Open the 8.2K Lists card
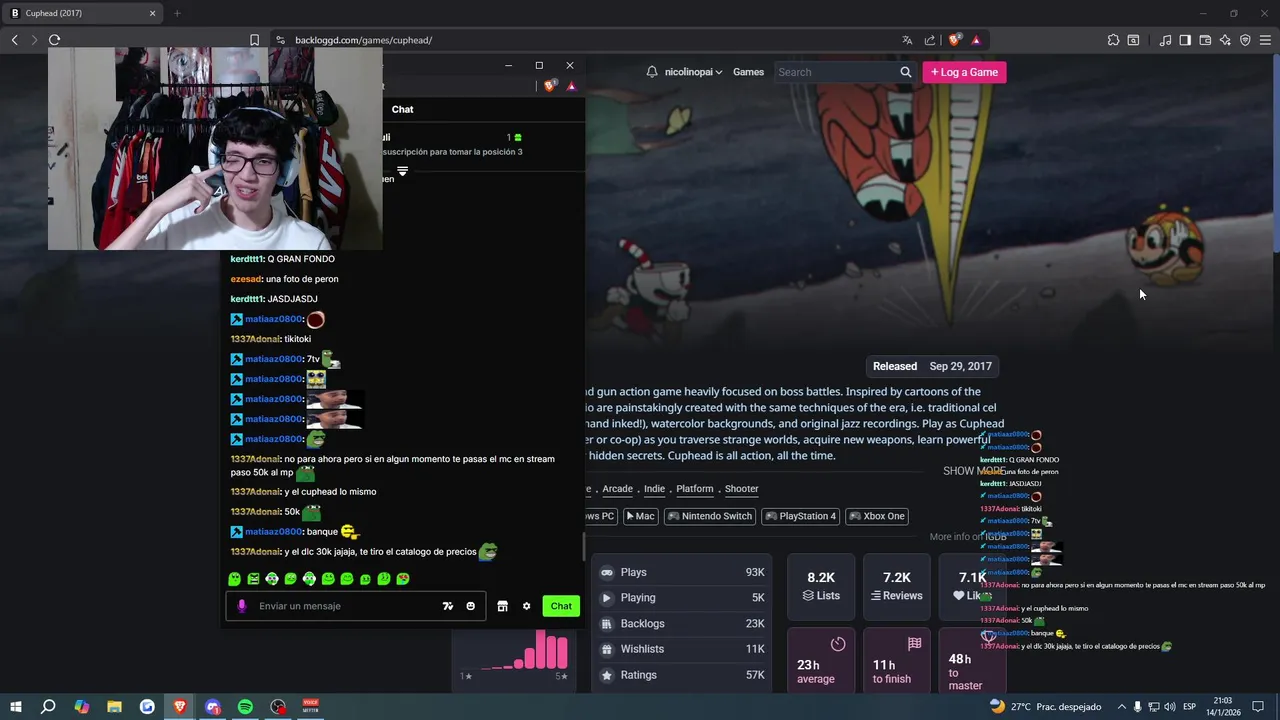 click(821, 587)
